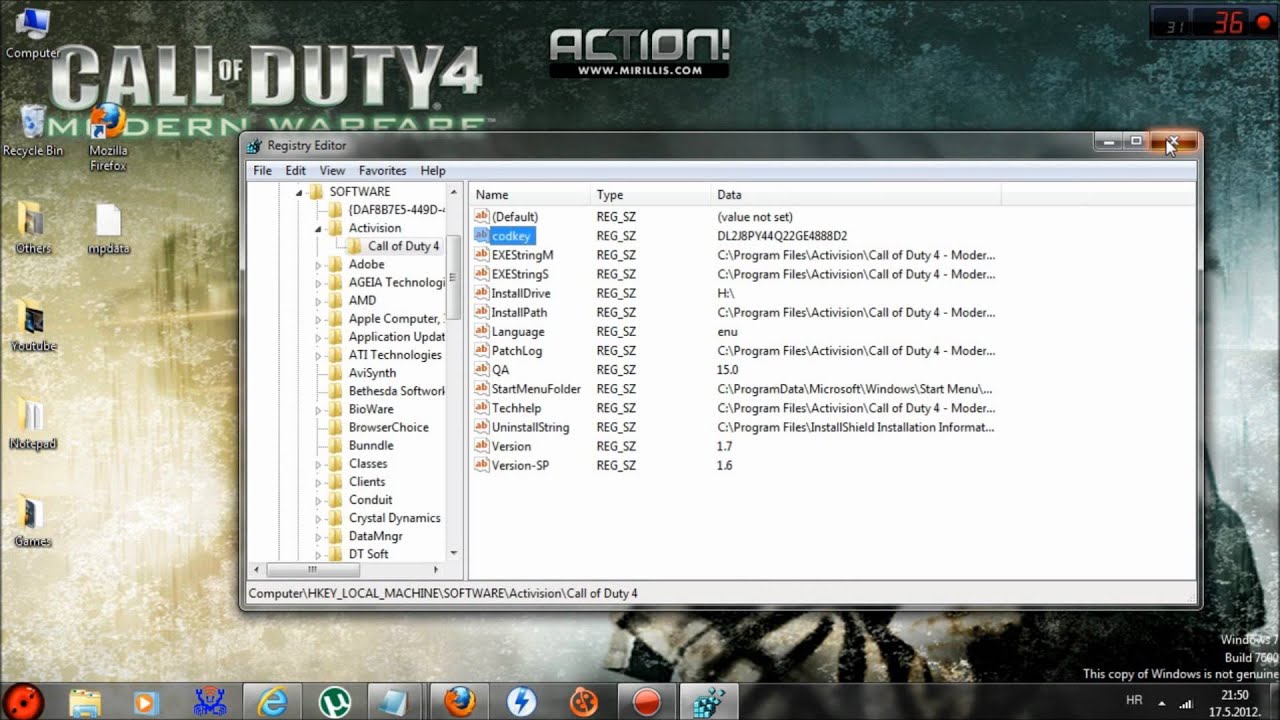Sort values by Data column header
The image size is (1280, 720).
(x=855, y=195)
